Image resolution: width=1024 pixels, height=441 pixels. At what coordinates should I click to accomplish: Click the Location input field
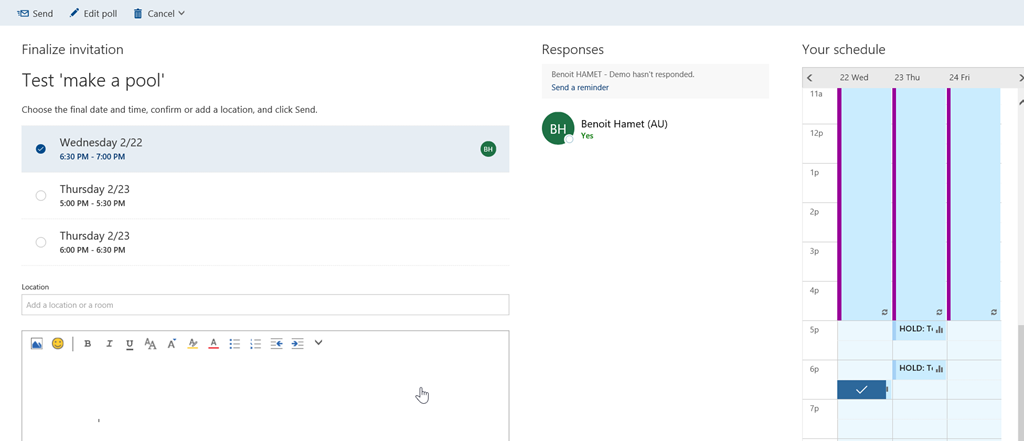(x=265, y=305)
